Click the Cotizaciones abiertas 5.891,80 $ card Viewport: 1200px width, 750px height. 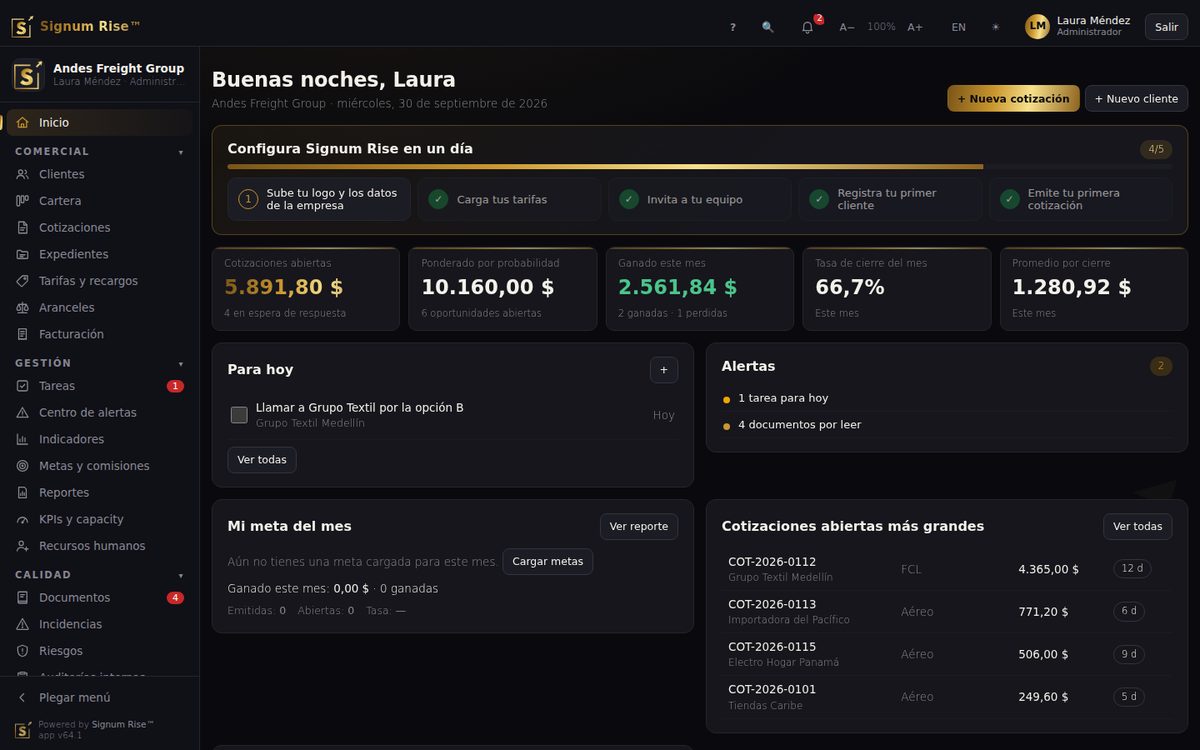pos(306,289)
